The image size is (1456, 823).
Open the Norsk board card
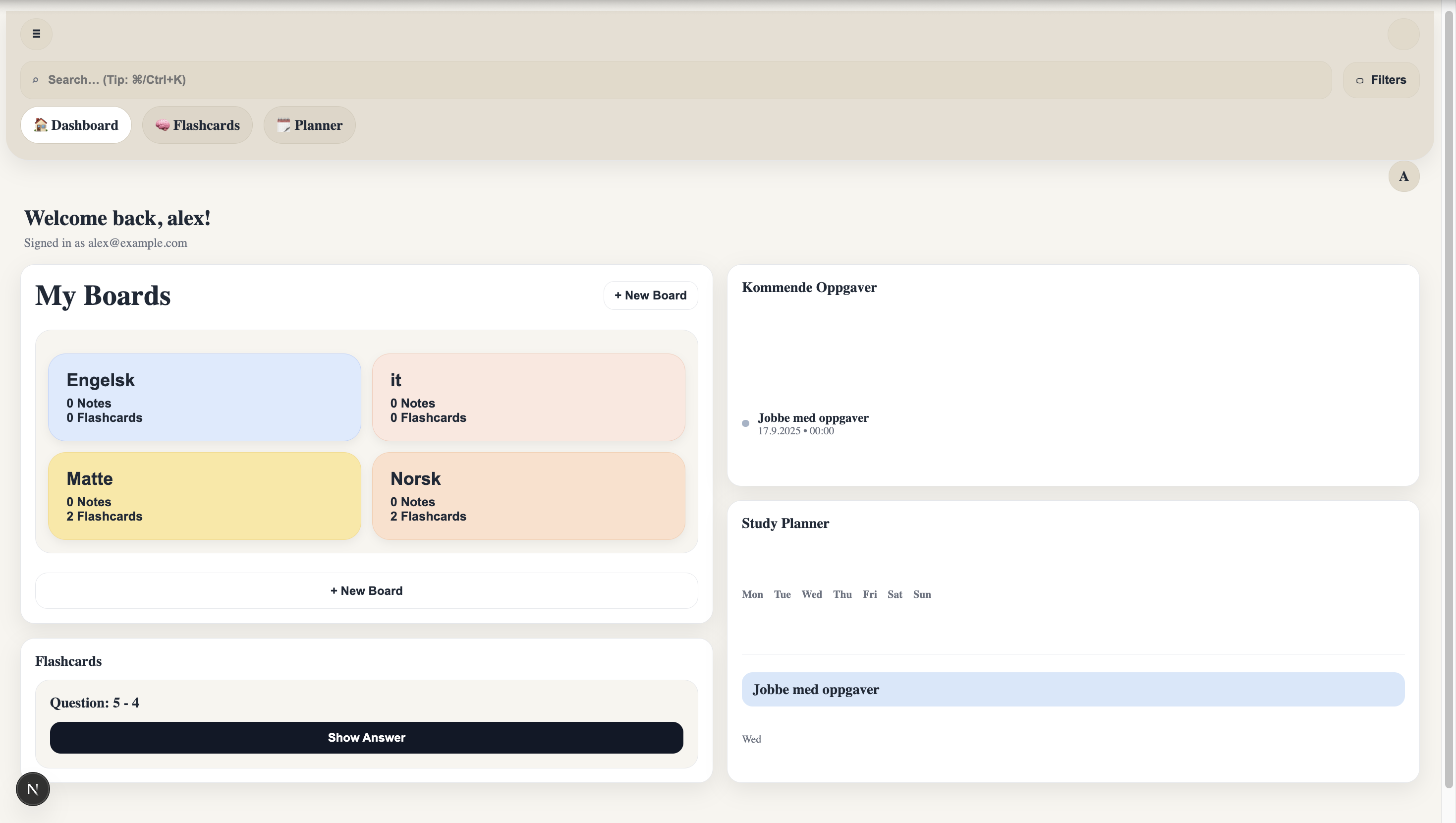528,495
